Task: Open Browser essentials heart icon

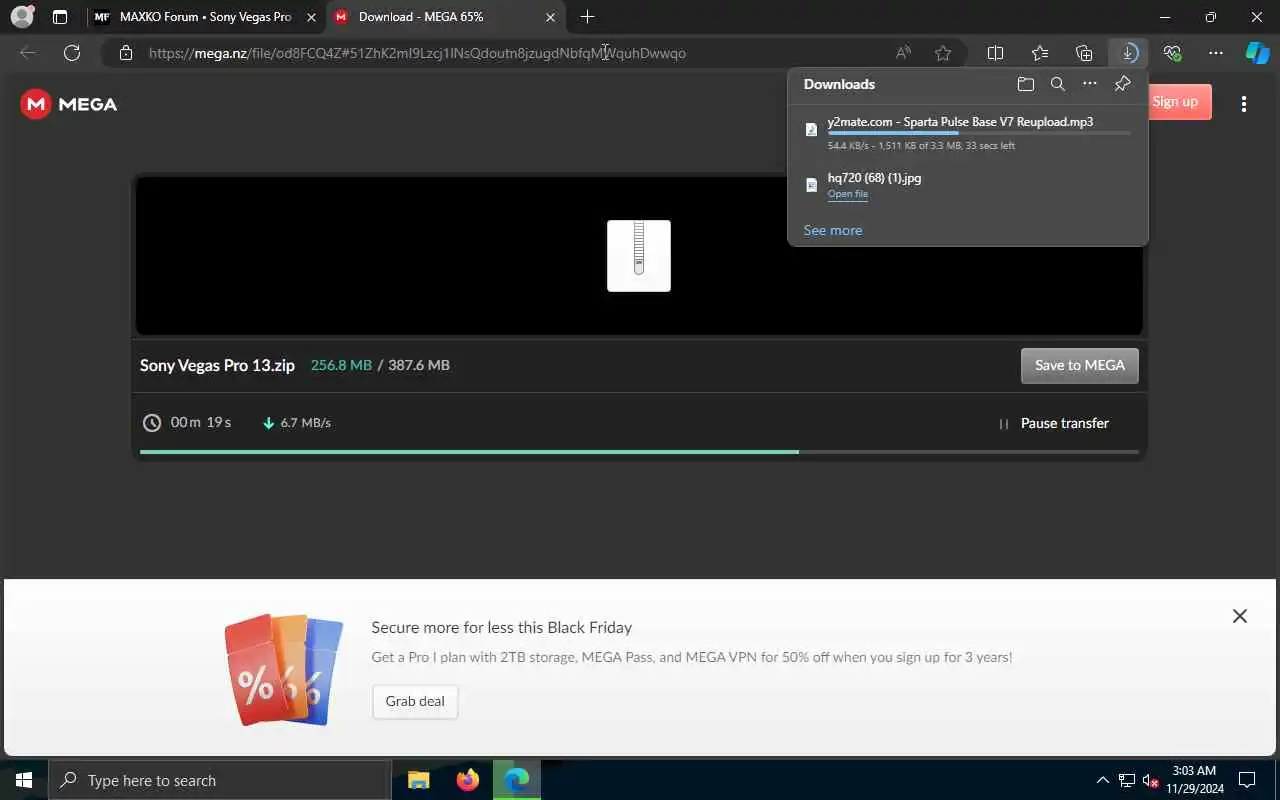Action: 1172,53
